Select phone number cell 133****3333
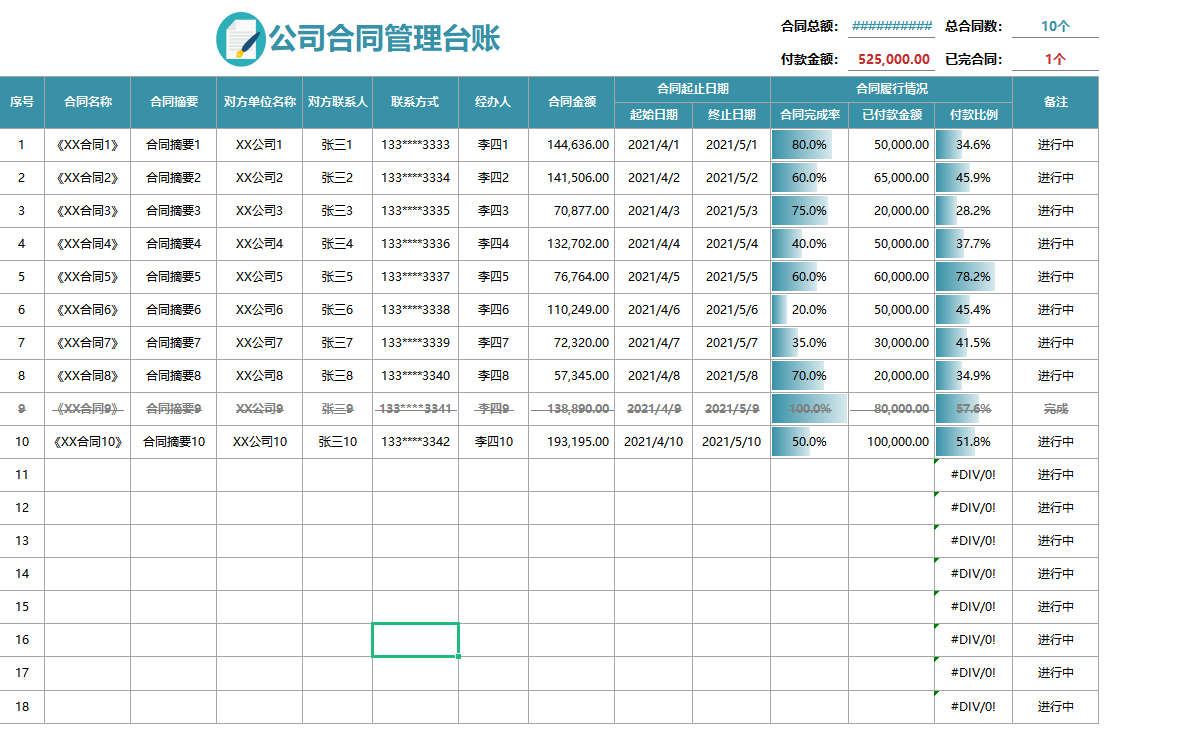1188x743 pixels. [x=414, y=144]
